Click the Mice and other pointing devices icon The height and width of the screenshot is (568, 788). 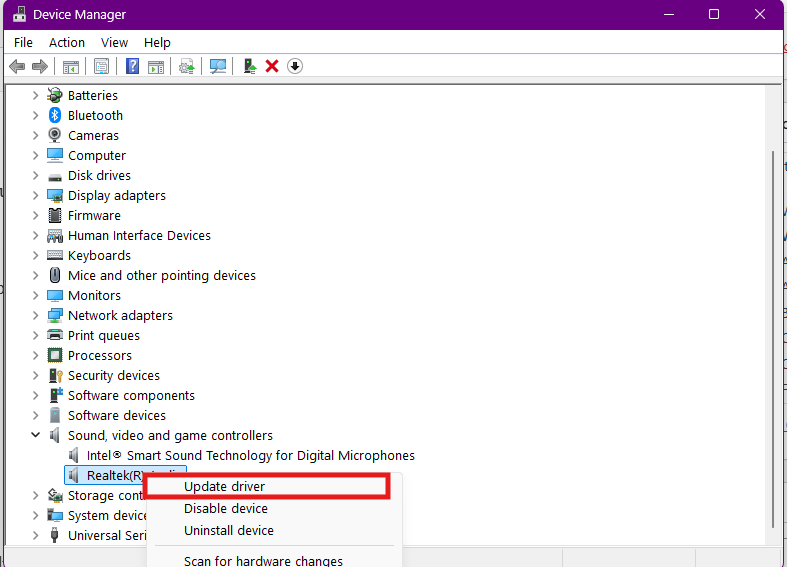click(55, 275)
